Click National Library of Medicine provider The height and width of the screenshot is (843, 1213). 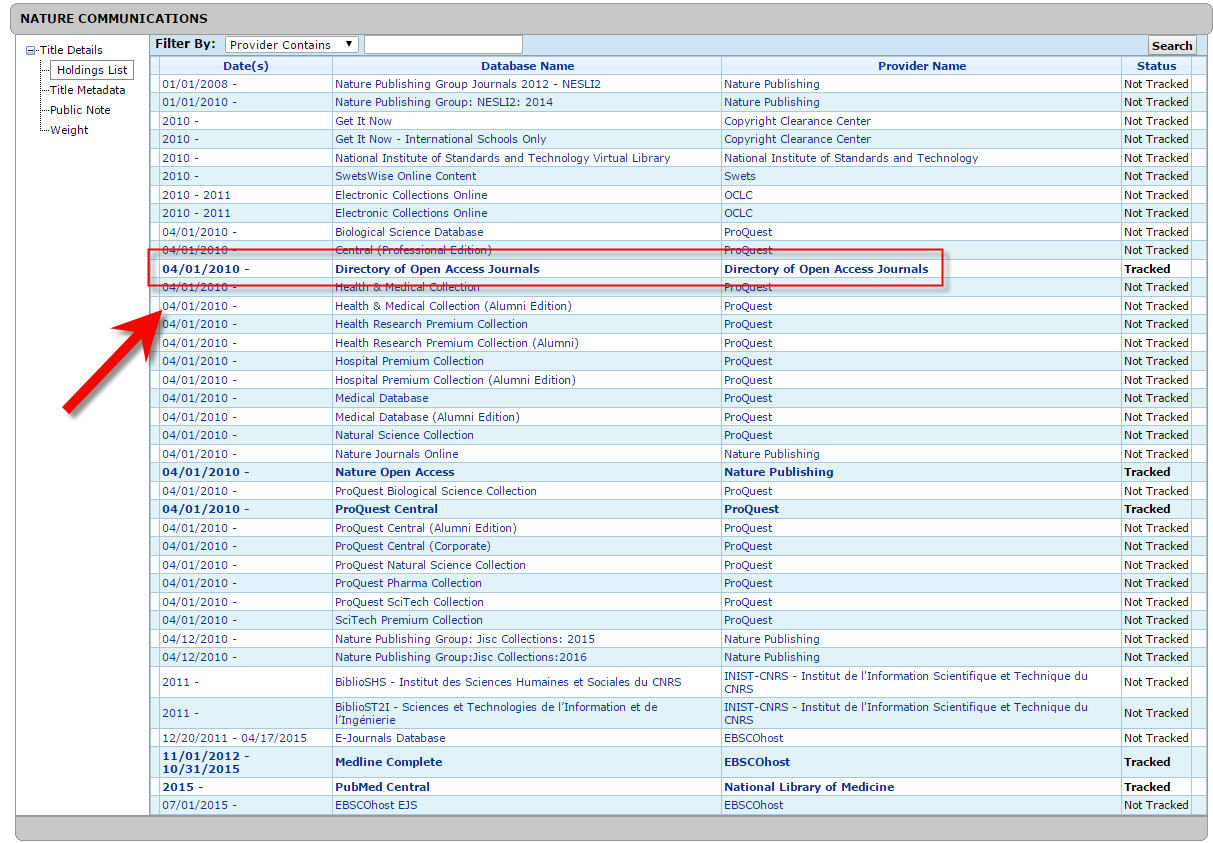click(x=809, y=787)
